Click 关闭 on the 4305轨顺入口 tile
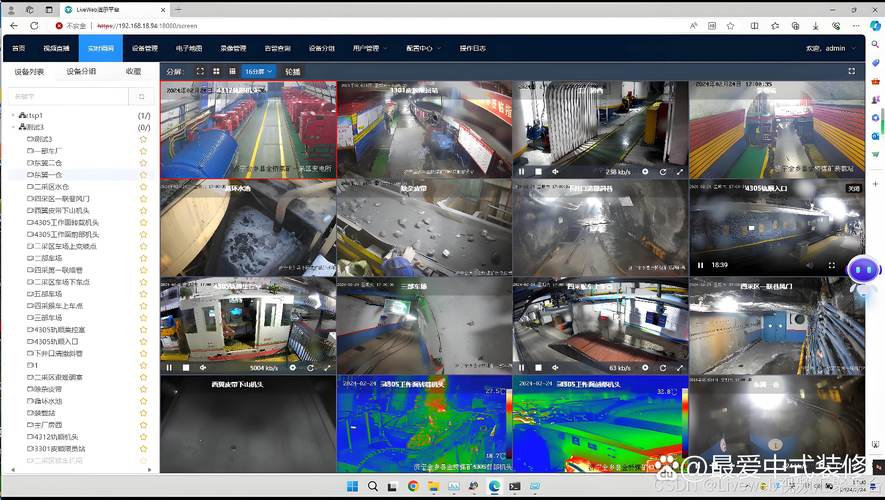 853,188
